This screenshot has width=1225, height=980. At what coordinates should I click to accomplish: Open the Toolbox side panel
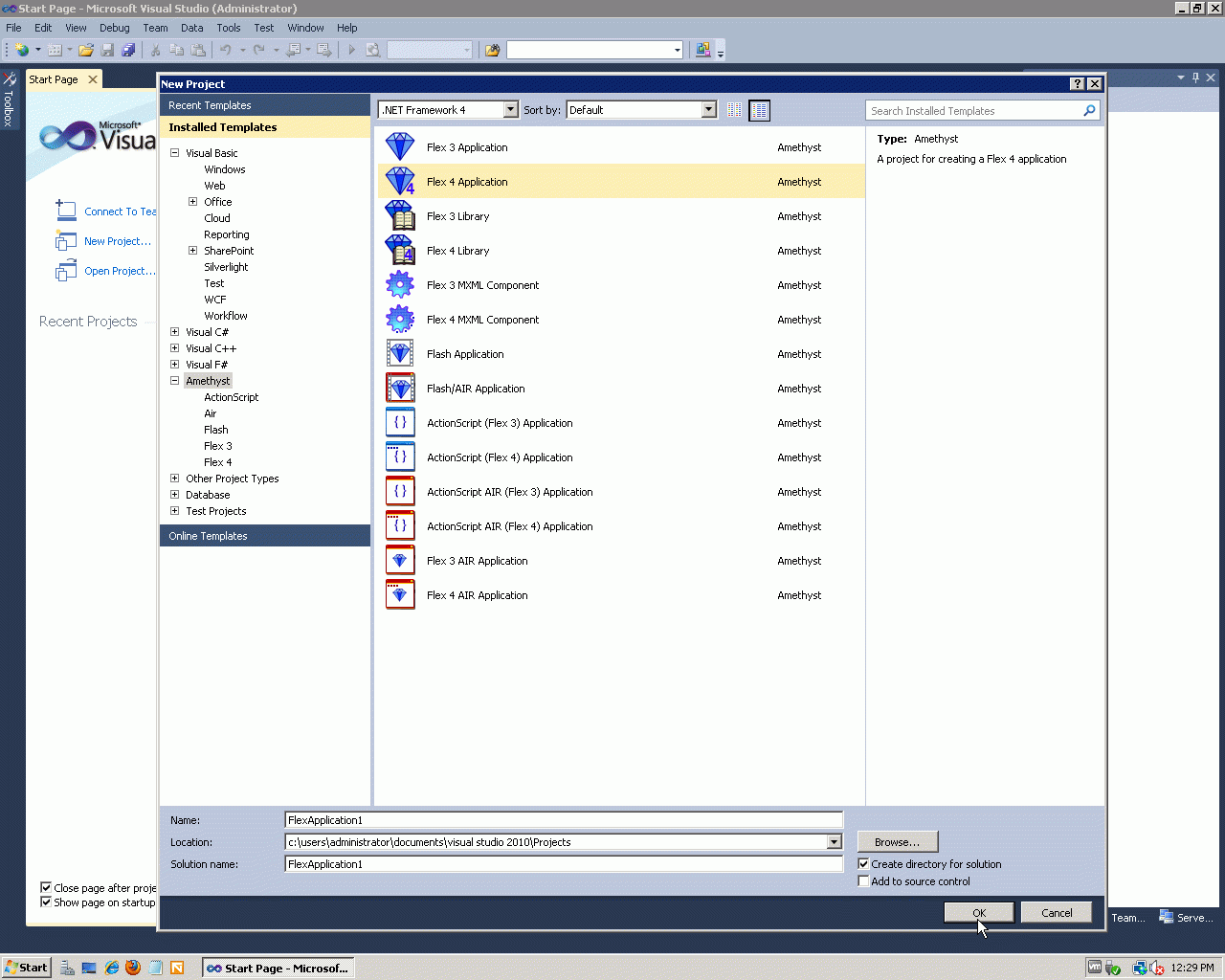[9, 99]
